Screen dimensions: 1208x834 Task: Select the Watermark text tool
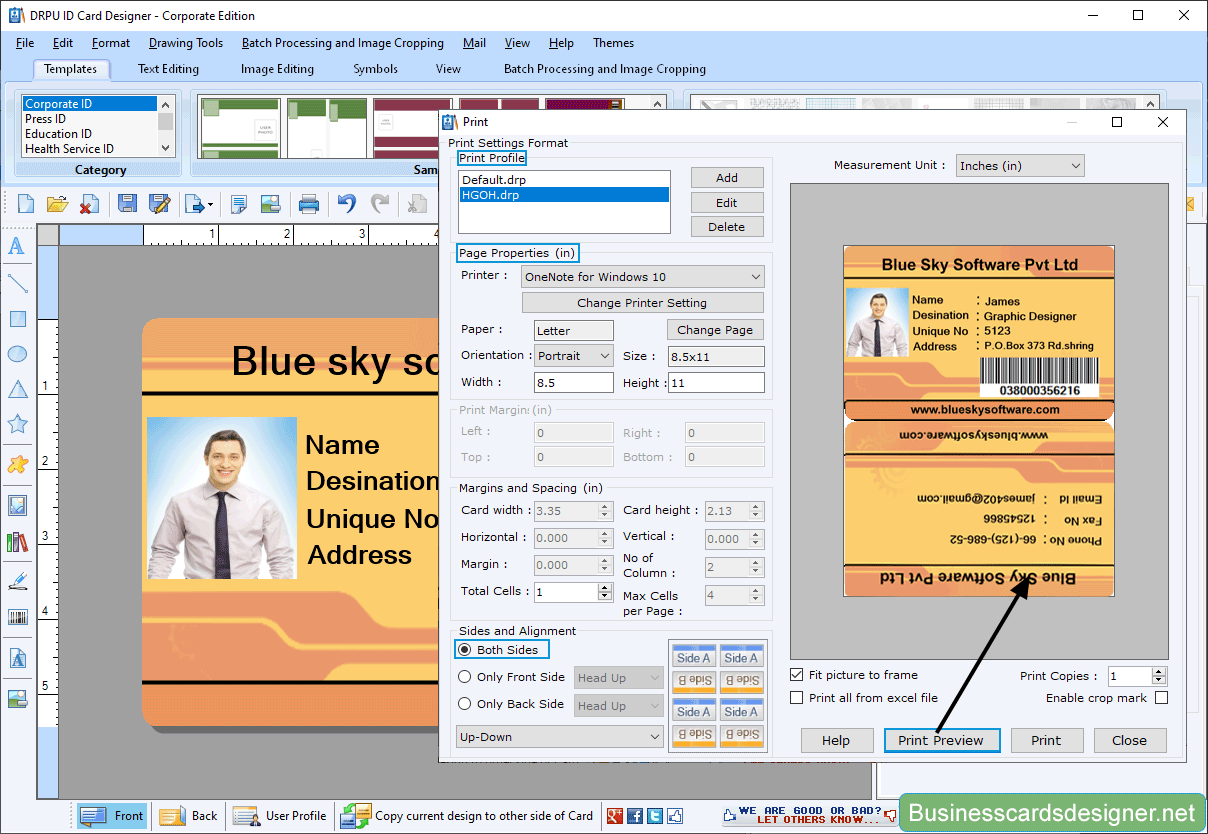[x=17, y=659]
